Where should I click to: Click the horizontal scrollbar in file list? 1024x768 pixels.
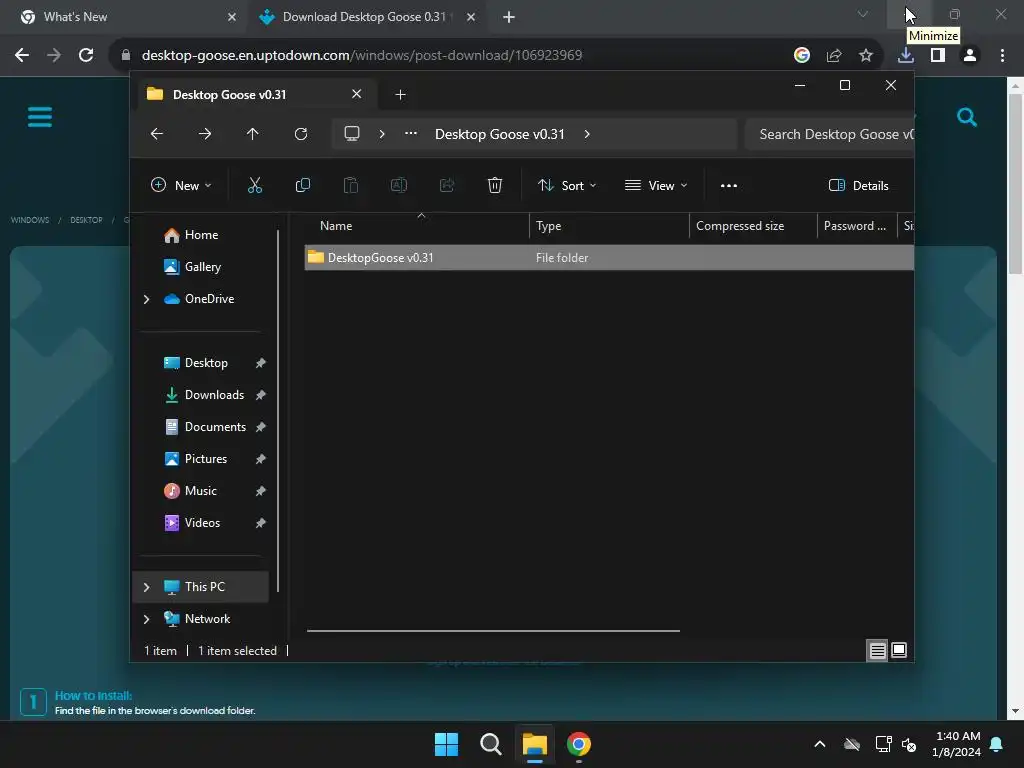pos(493,631)
